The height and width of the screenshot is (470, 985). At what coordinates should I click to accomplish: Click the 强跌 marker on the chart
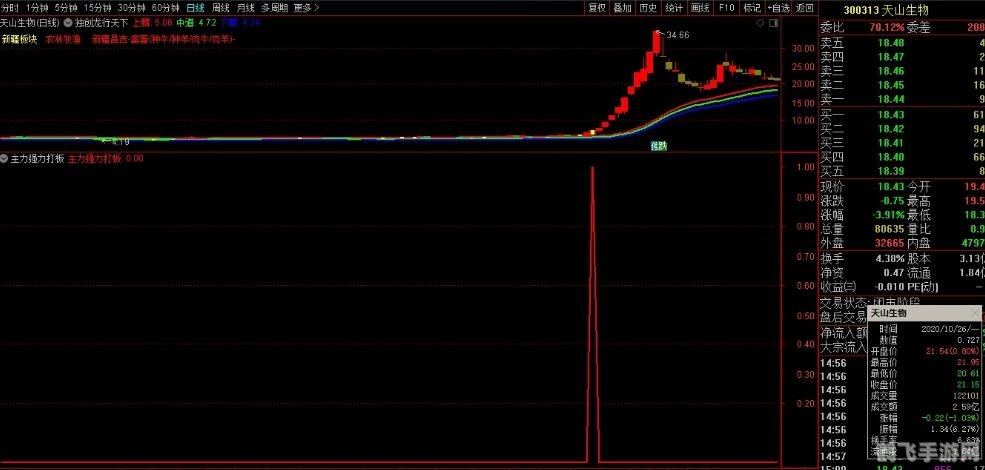[659, 145]
